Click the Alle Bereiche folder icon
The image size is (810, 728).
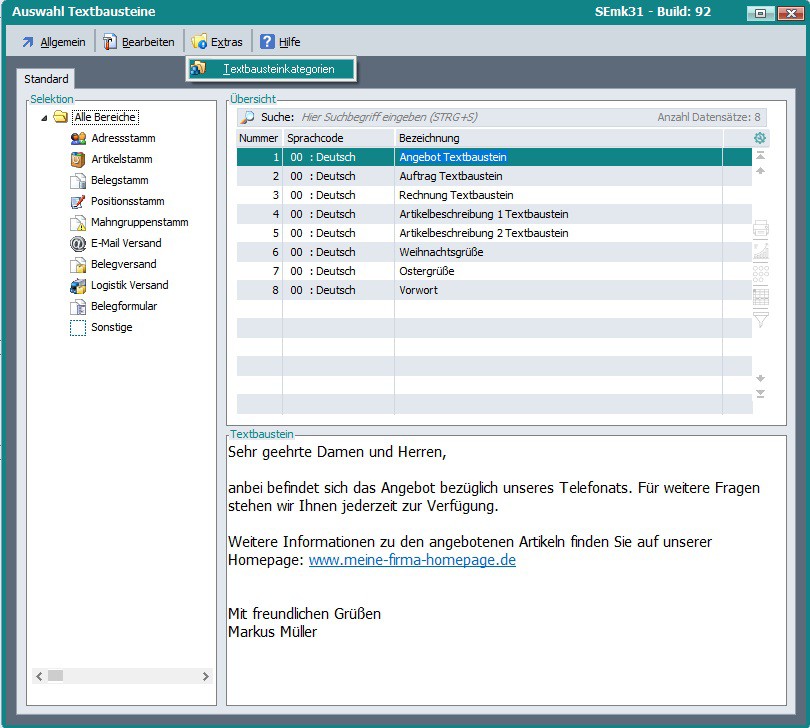[x=60, y=117]
